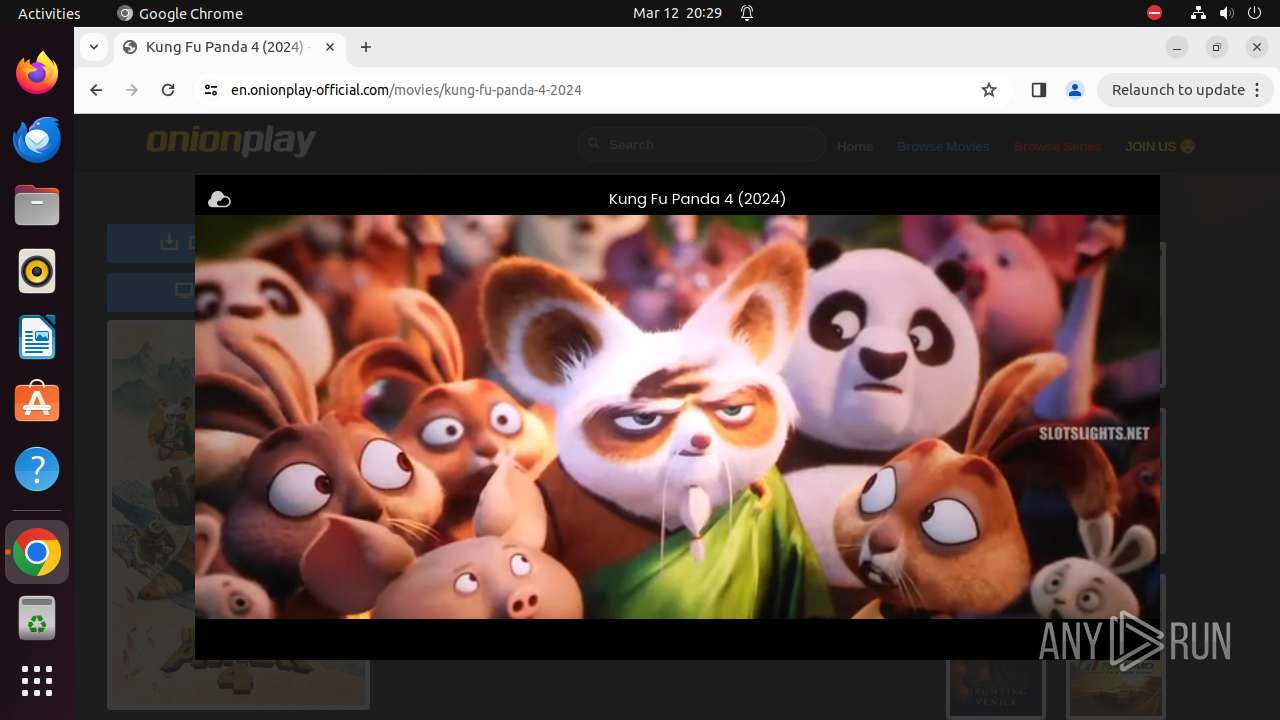The width and height of the screenshot is (1280, 720).
Task: Open the power menu icon
Action: [x=1255, y=13]
